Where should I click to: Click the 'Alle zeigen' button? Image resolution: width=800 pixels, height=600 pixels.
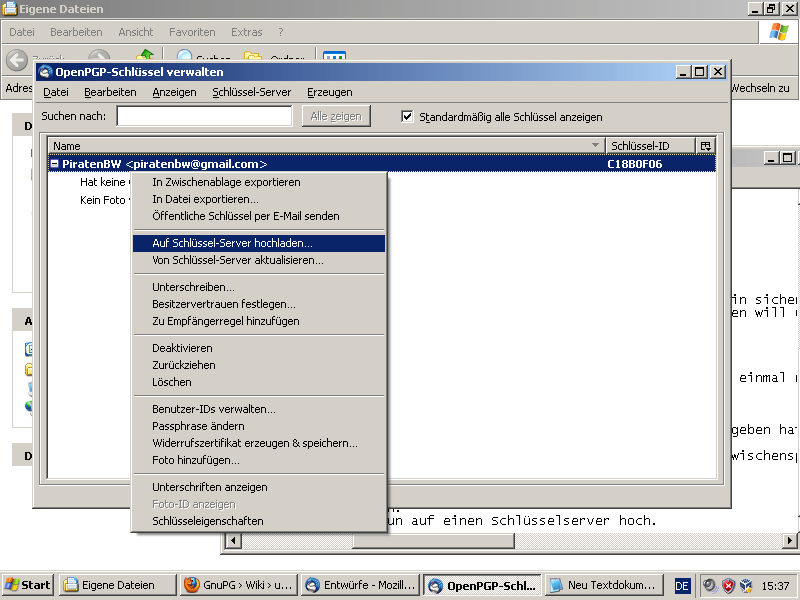coord(336,116)
